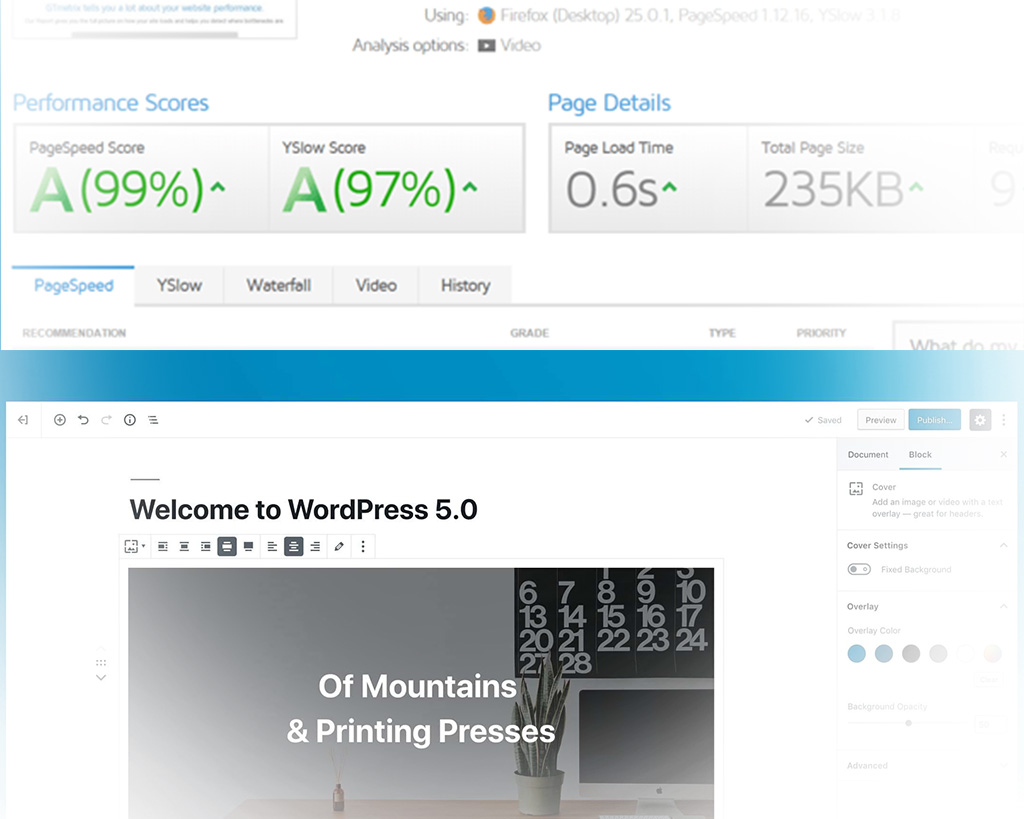Click the RECOMMENDATION column header

[x=74, y=333]
